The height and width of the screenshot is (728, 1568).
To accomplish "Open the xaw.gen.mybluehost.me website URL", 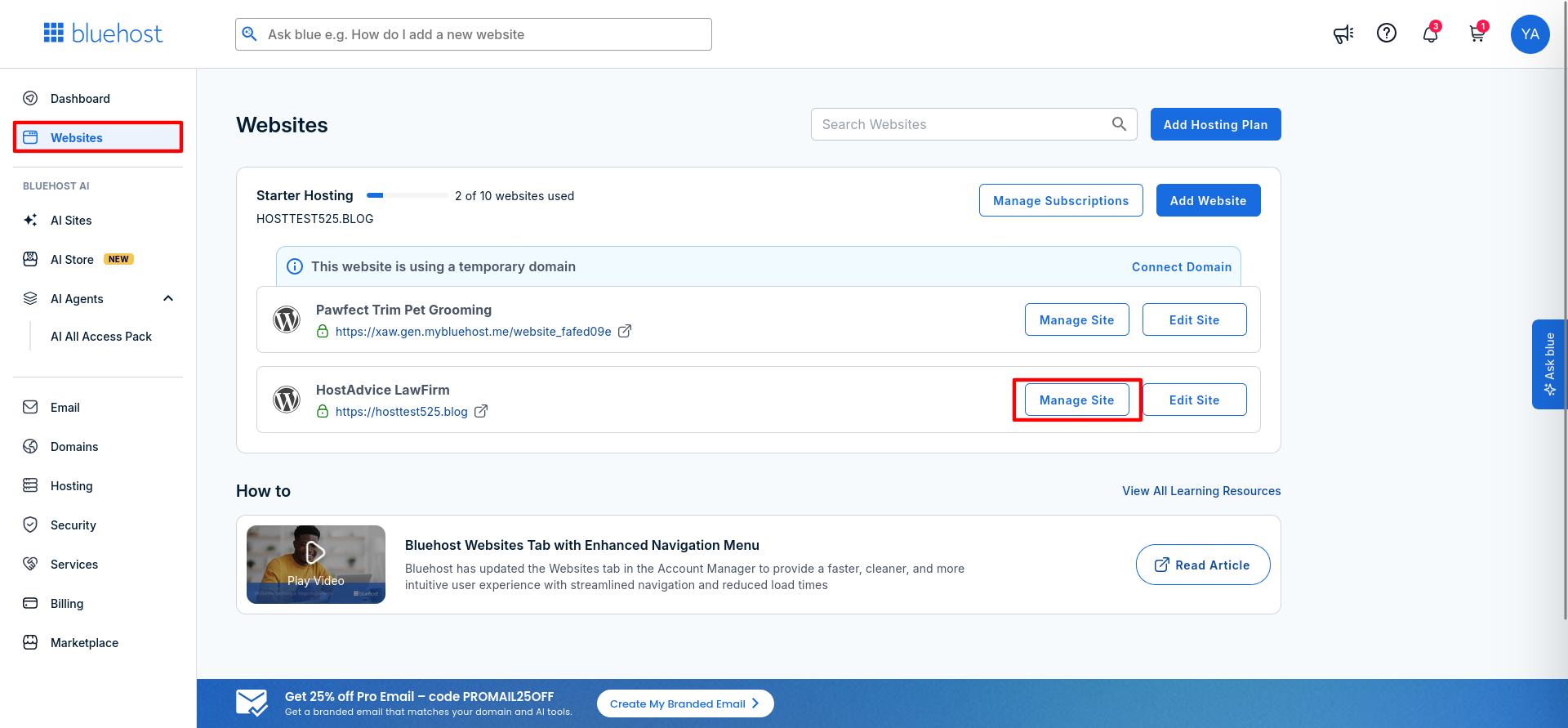I will (473, 331).
